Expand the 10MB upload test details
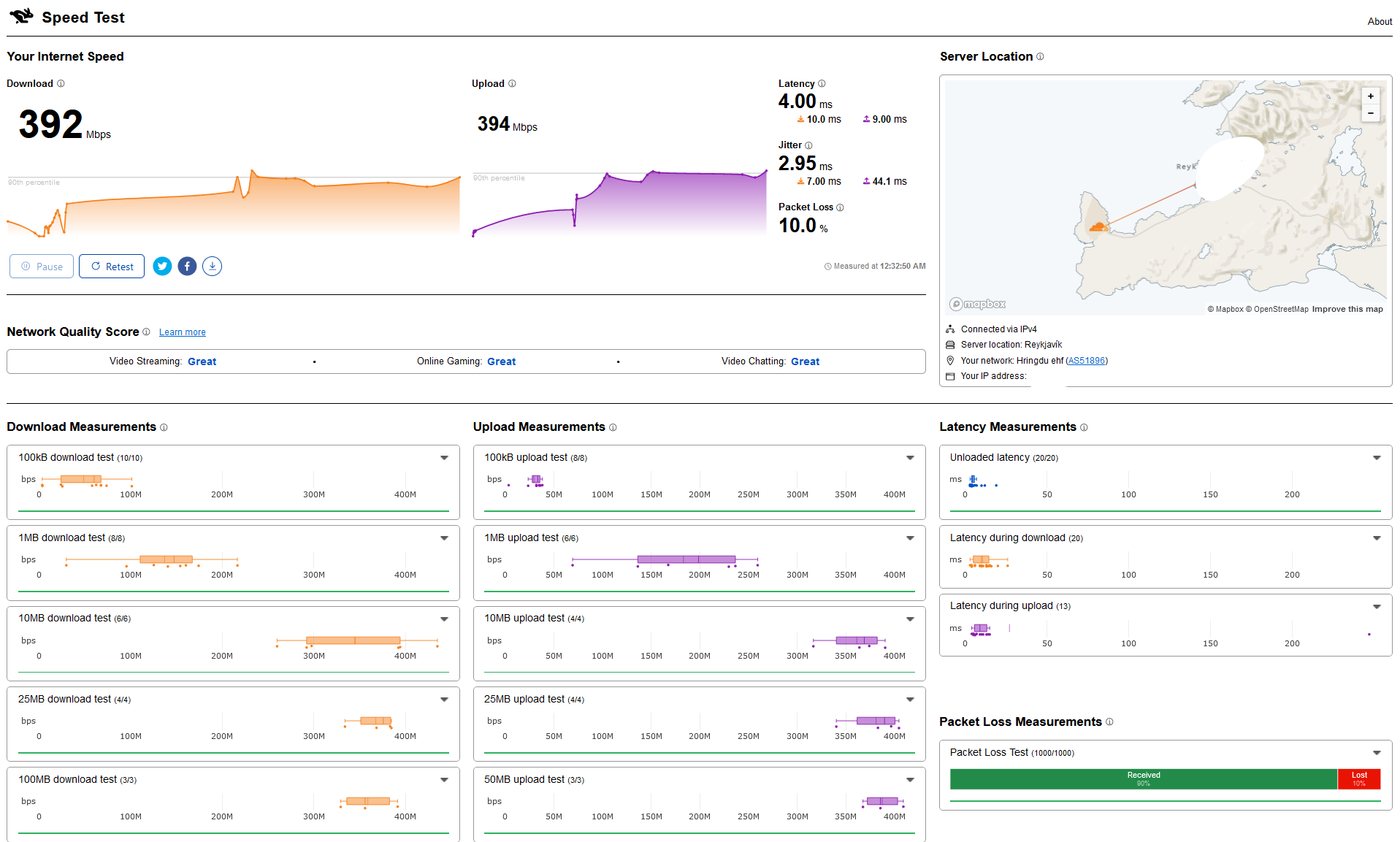Image resolution: width=1400 pixels, height=842 pixels. 910,619
